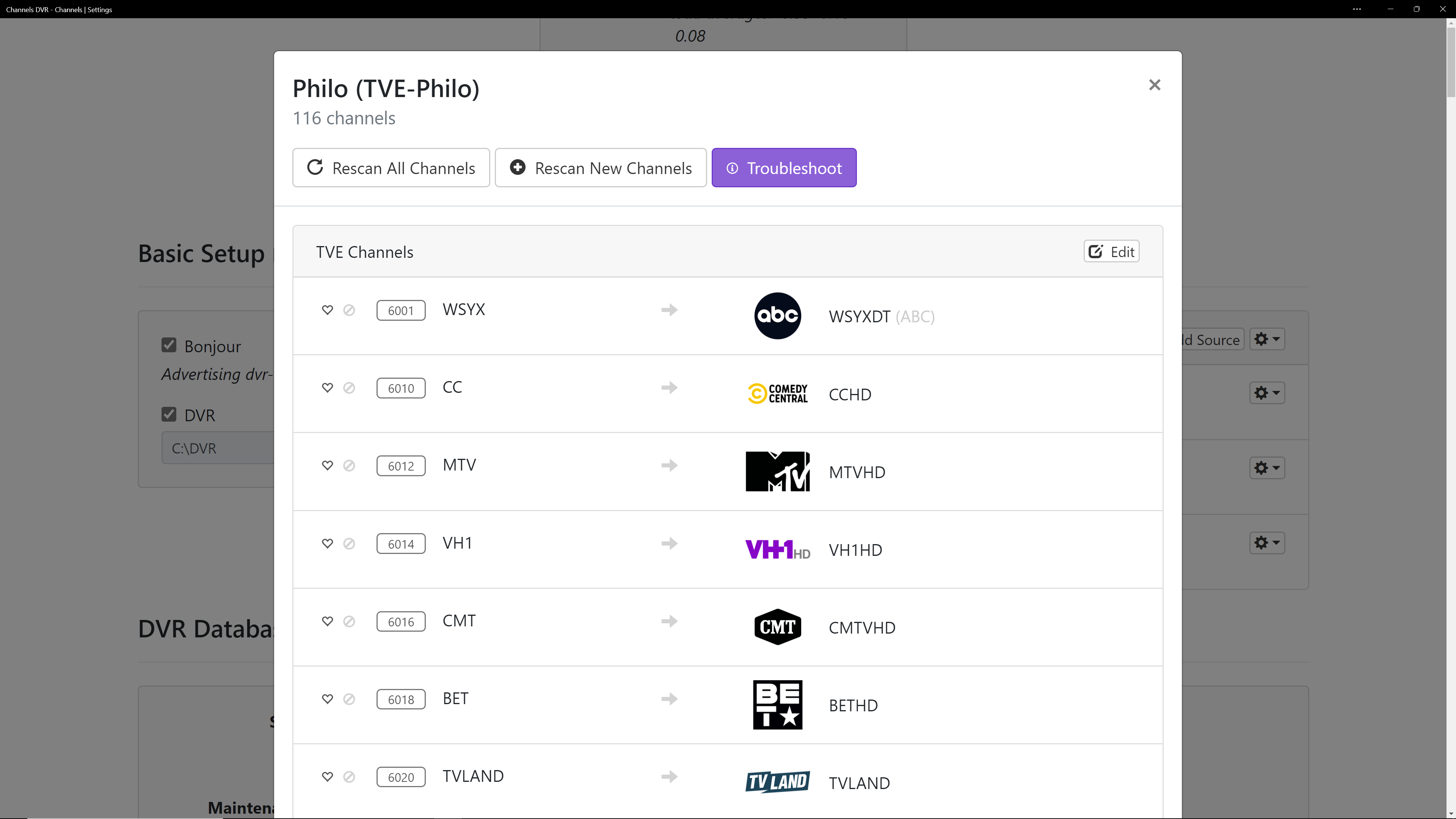
Task: Open the window's three-dot more menu
Action: pyautogui.click(x=1357, y=9)
